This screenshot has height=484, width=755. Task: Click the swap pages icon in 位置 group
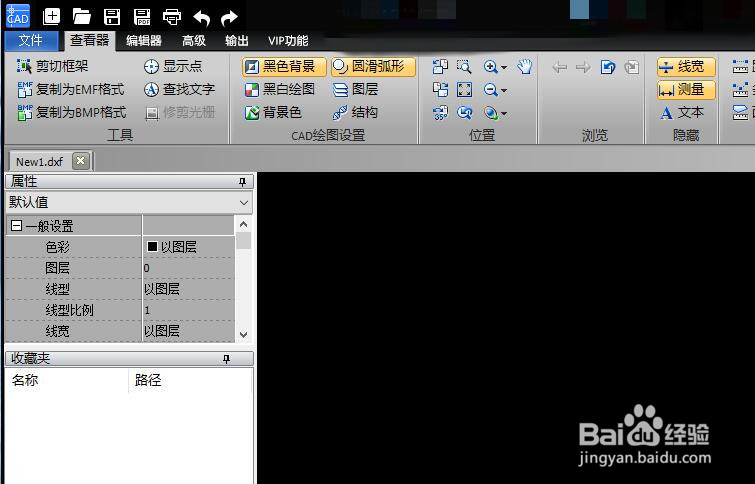440,90
